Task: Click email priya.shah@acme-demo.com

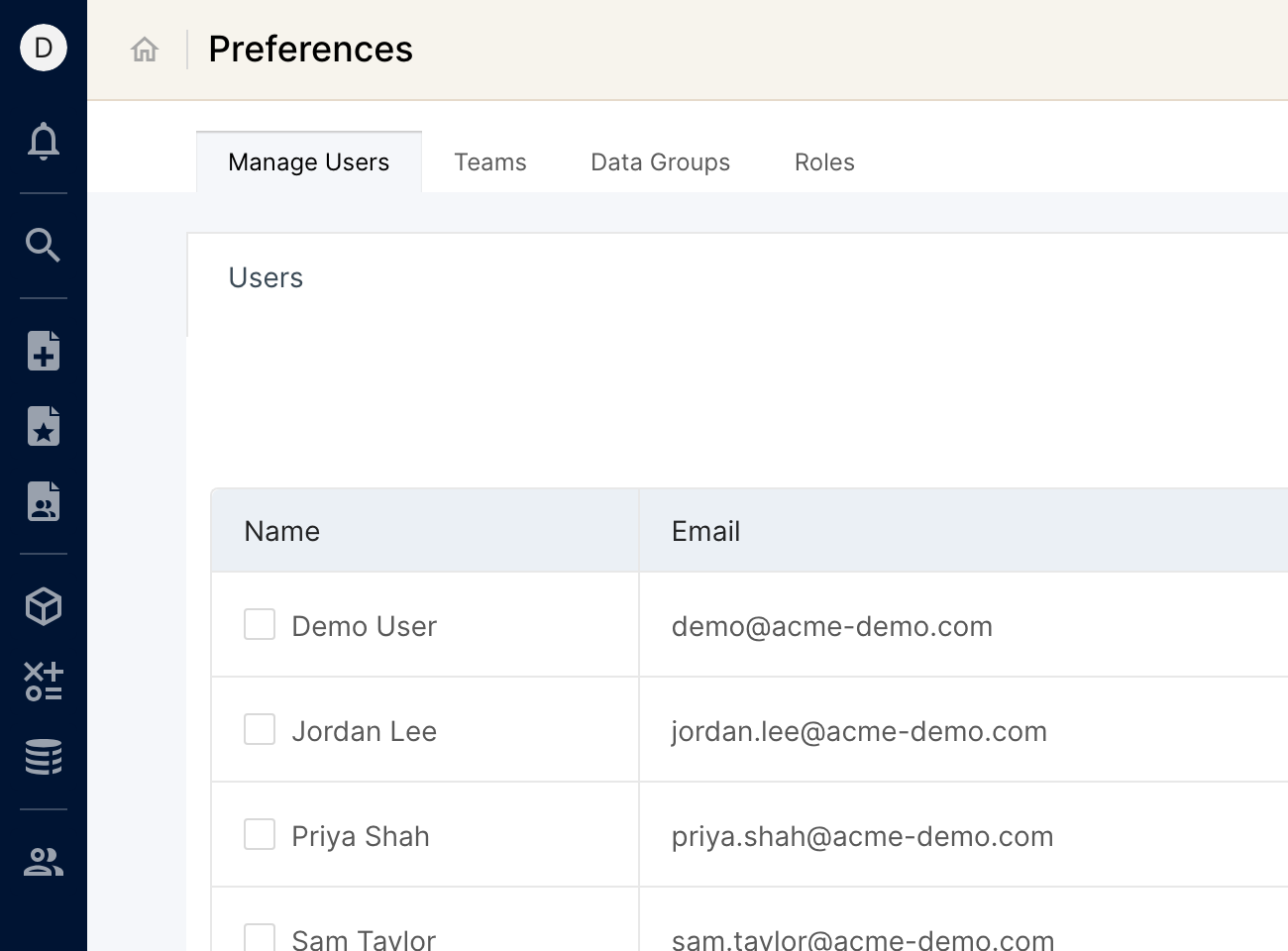Action: pyautogui.click(x=863, y=836)
